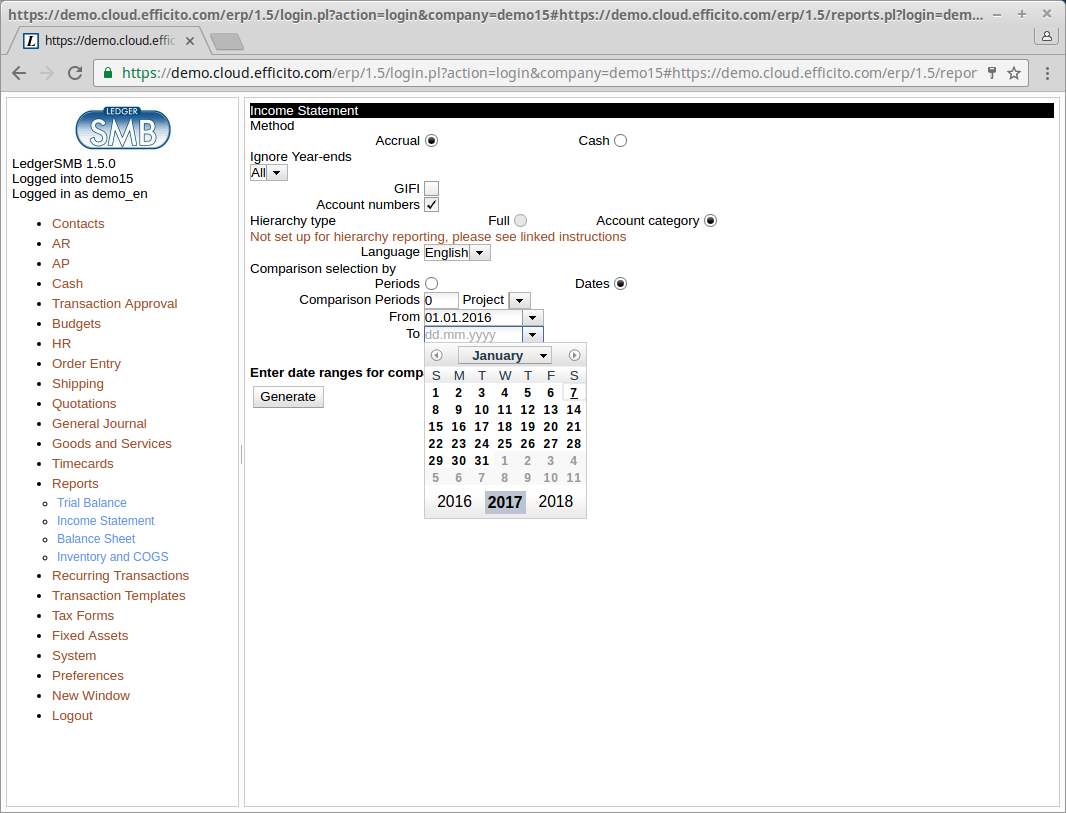Click the browser back arrow icon
Screen dimensions: 1066x813
pos(19,73)
